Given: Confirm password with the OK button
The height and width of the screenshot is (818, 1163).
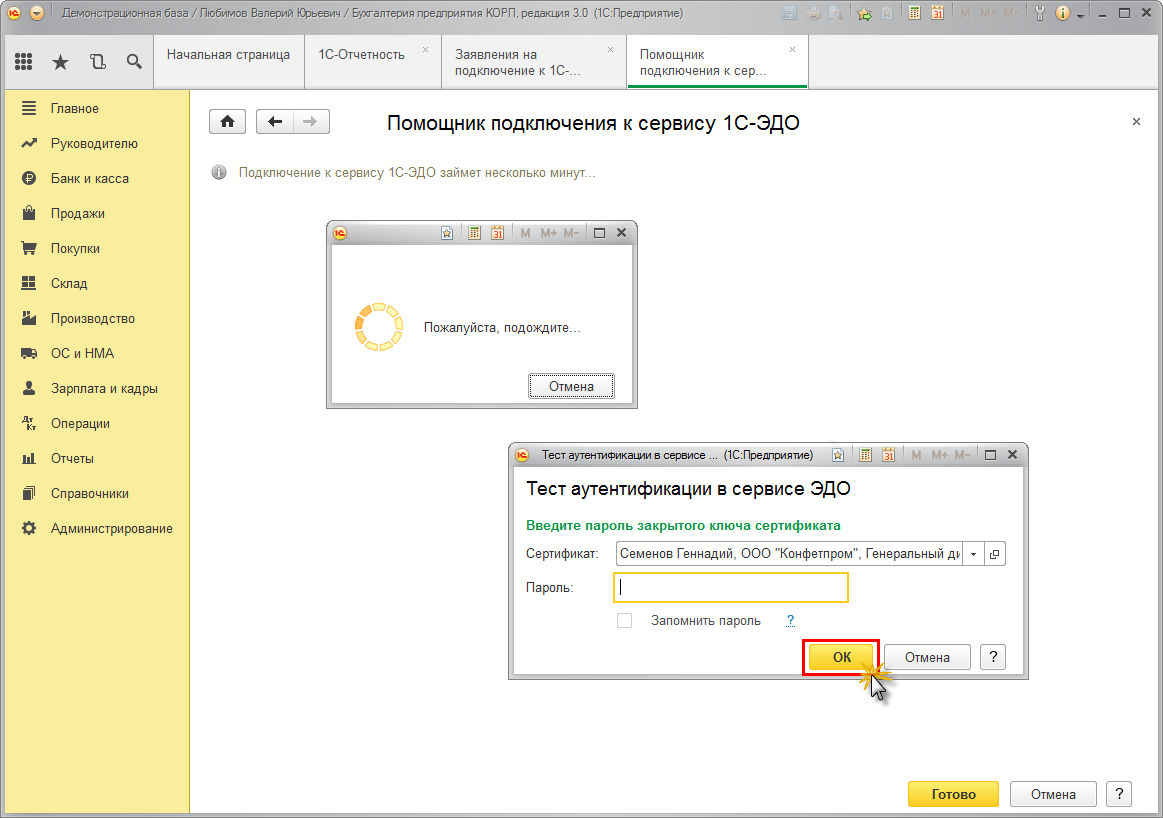Looking at the screenshot, I should coord(841,657).
